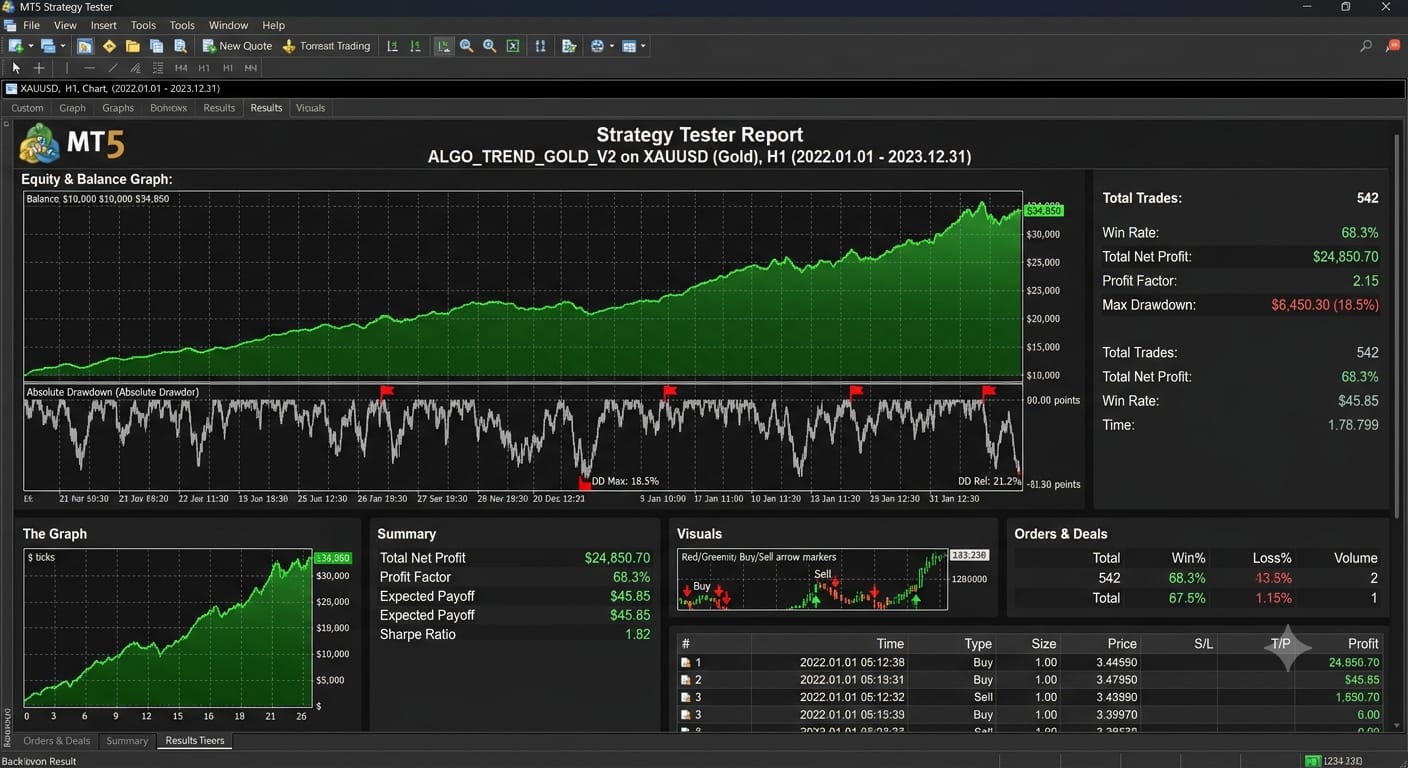Image resolution: width=1408 pixels, height=768 pixels.
Task: Select the vertical line drawing tool
Action: point(67,68)
